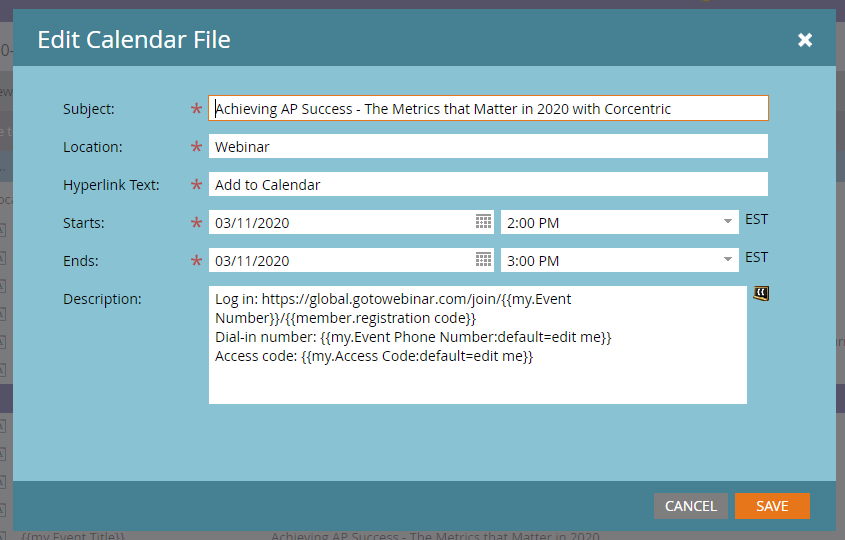This screenshot has width=845, height=540.
Task: Focus the Subject text field
Action: click(488, 108)
